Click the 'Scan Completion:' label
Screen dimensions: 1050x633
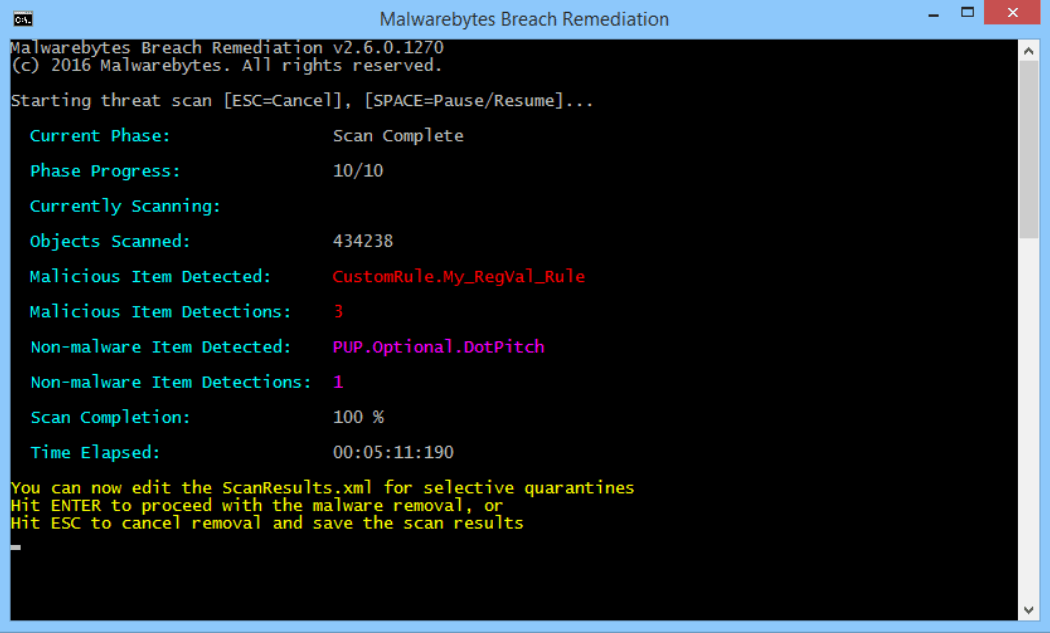pyautogui.click(x=110, y=417)
